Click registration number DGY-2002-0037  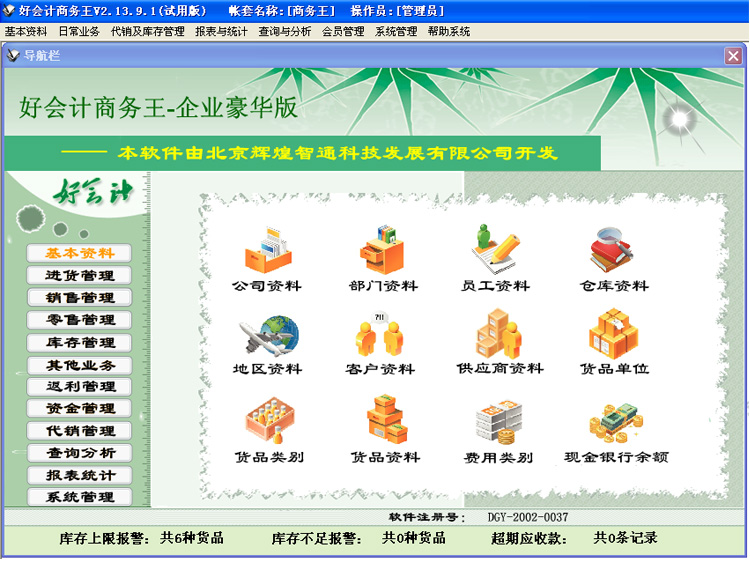click(x=528, y=517)
